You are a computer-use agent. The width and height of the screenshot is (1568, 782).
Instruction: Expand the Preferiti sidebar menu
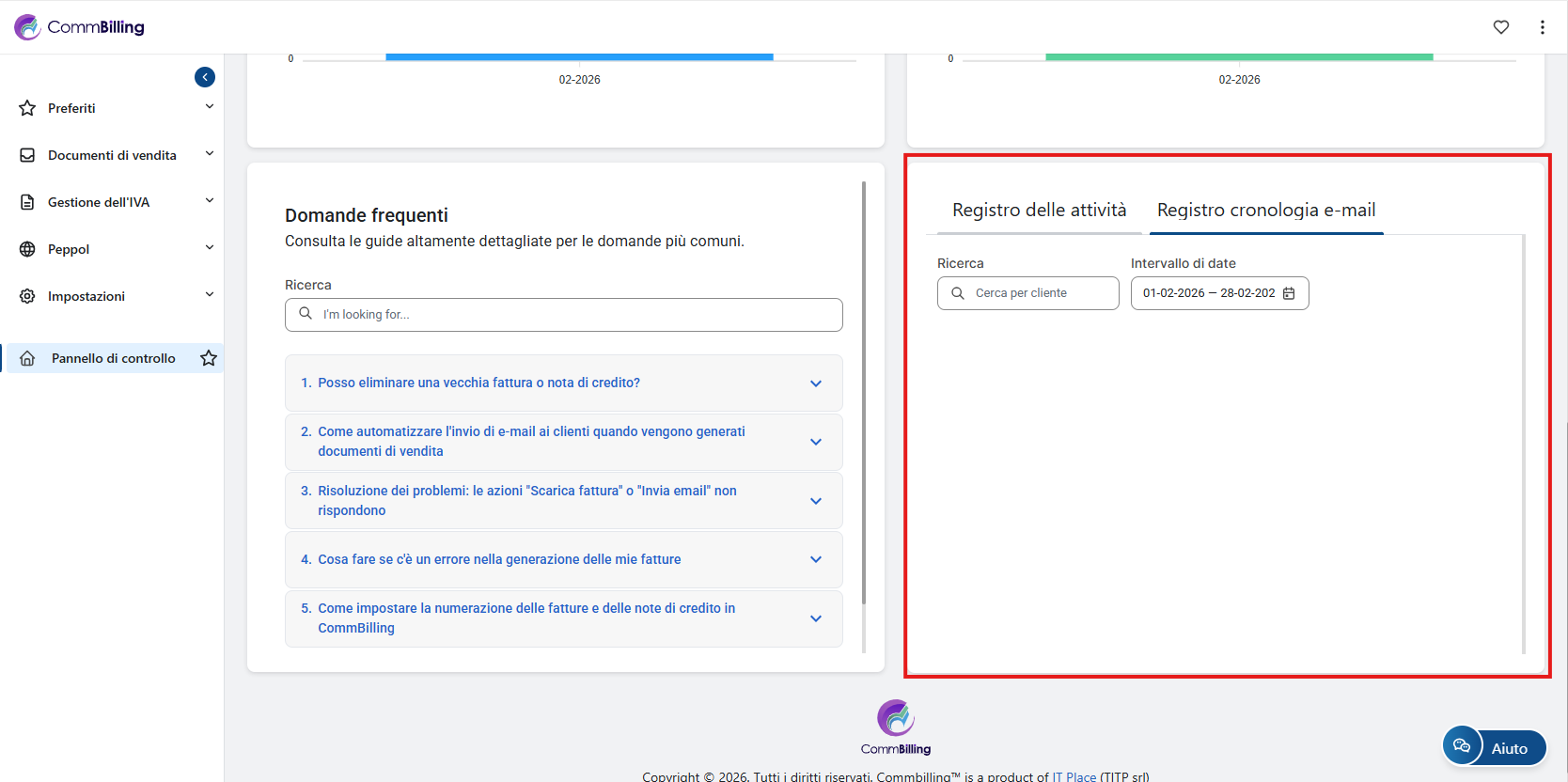tap(209, 107)
